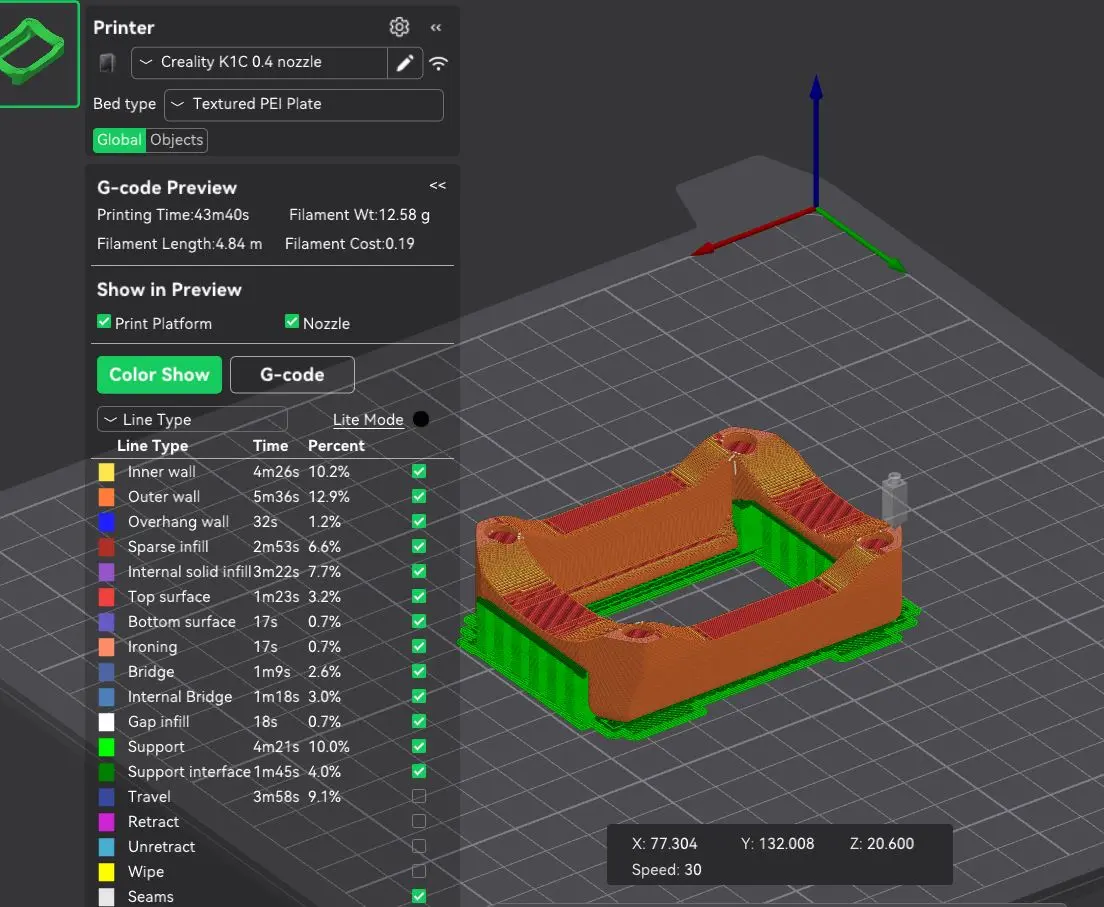Hide Outer wall lines checkbox
1104x907 pixels.
click(419, 496)
